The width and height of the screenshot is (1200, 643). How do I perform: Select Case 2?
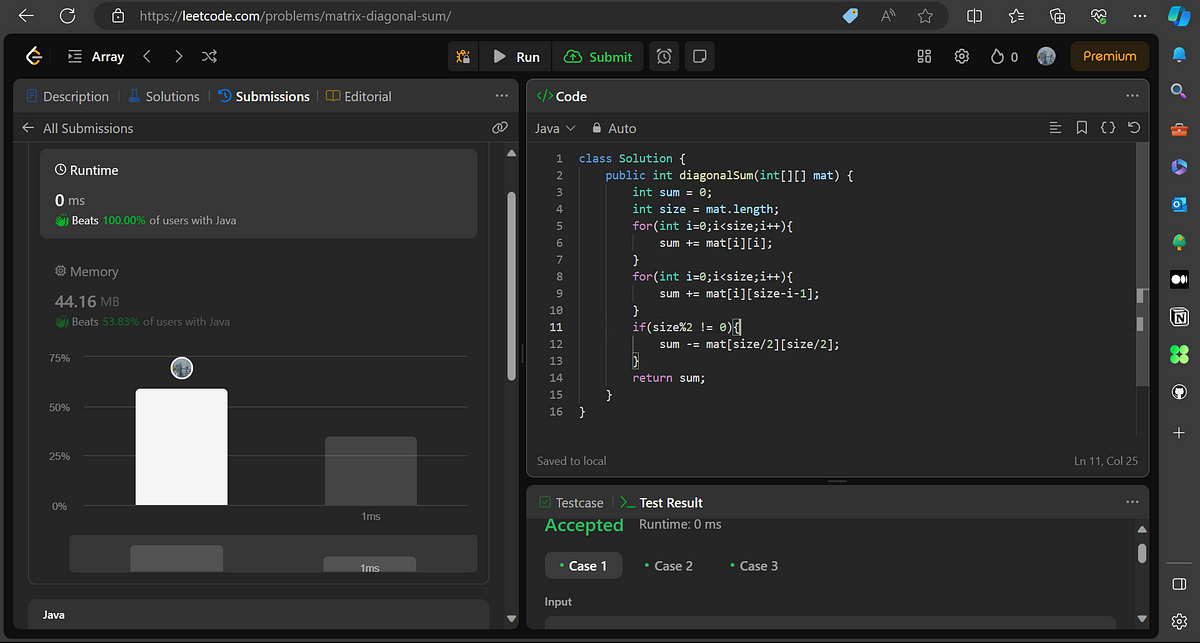(x=669, y=566)
